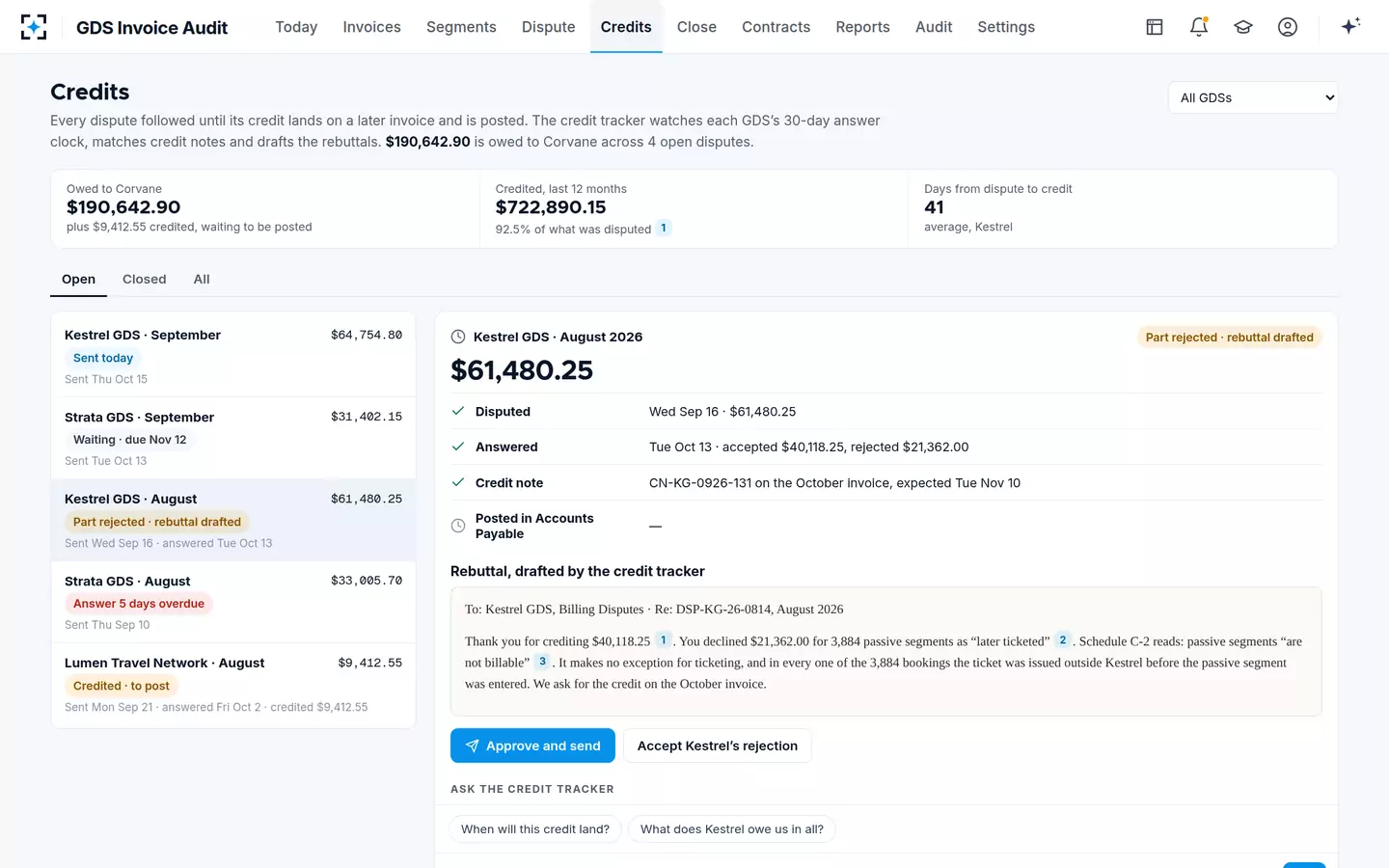This screenshot has width=1389, height=868.
Task: Open the layout panel icon in header
Action: [x=1155, y=27]
